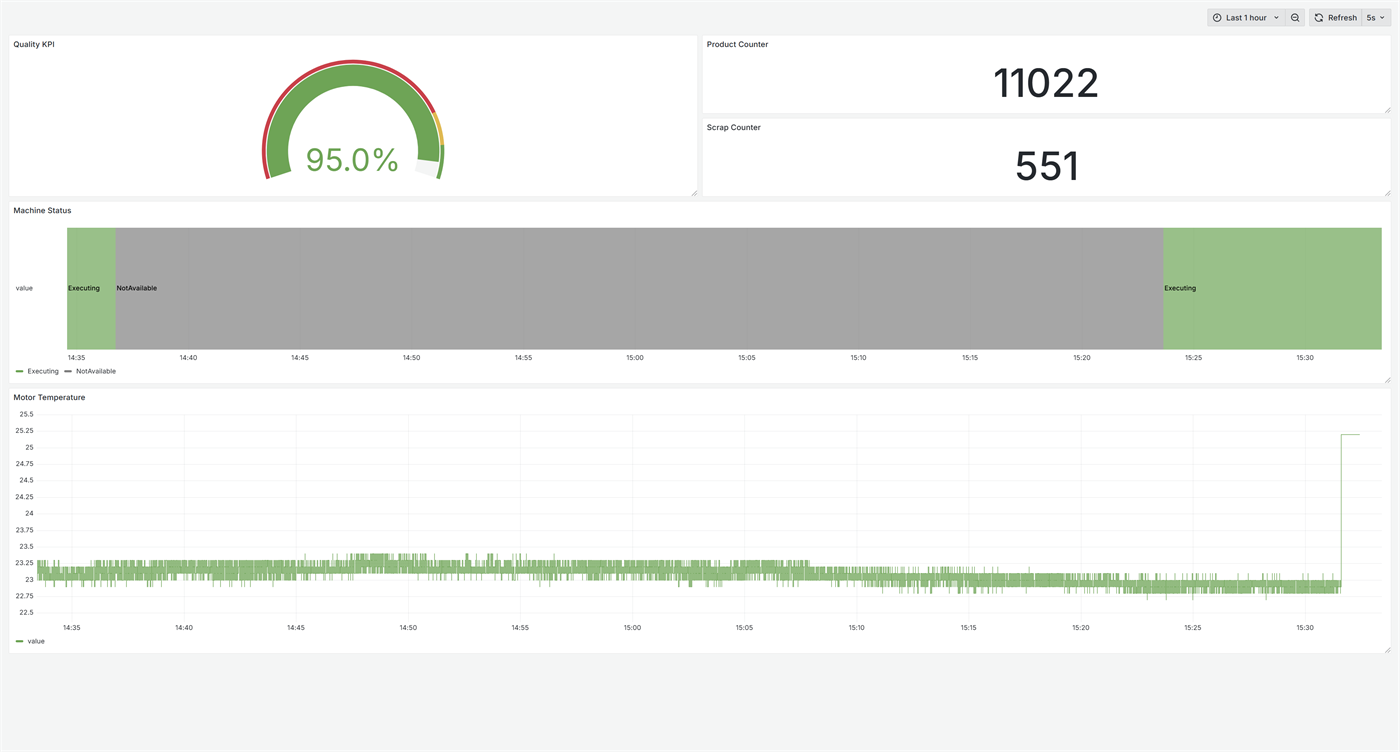1400x752 pixels.
Task: Click the Machine Status panel title
Action: pyautogui.click(x=42, y=210)
